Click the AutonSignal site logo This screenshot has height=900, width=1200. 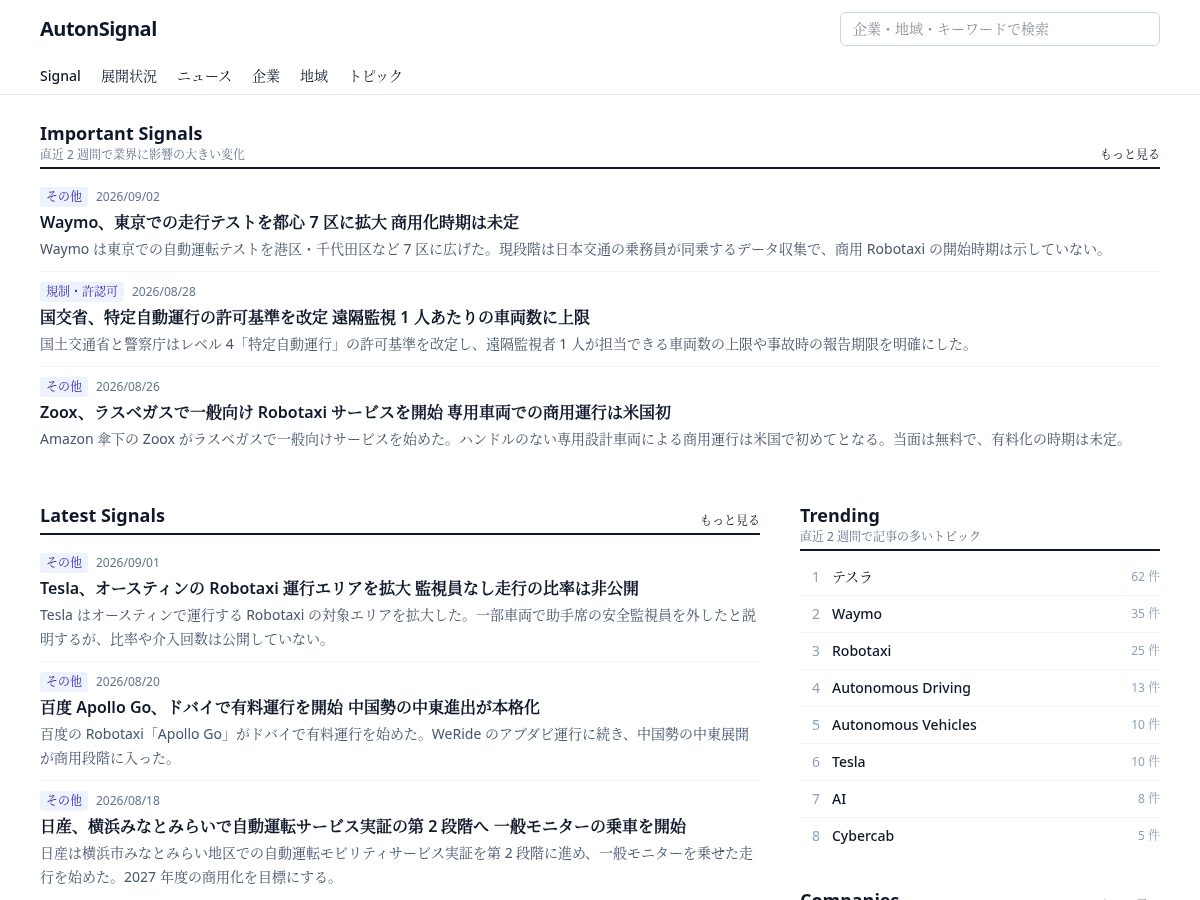[x=98, y=29]
